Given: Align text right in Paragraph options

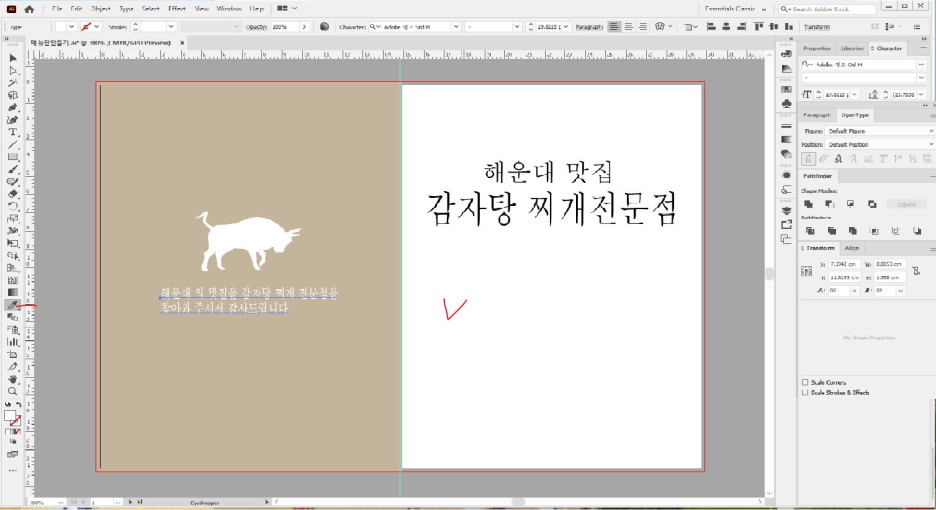Looking at the screenshot, I should tap(643, 27).
